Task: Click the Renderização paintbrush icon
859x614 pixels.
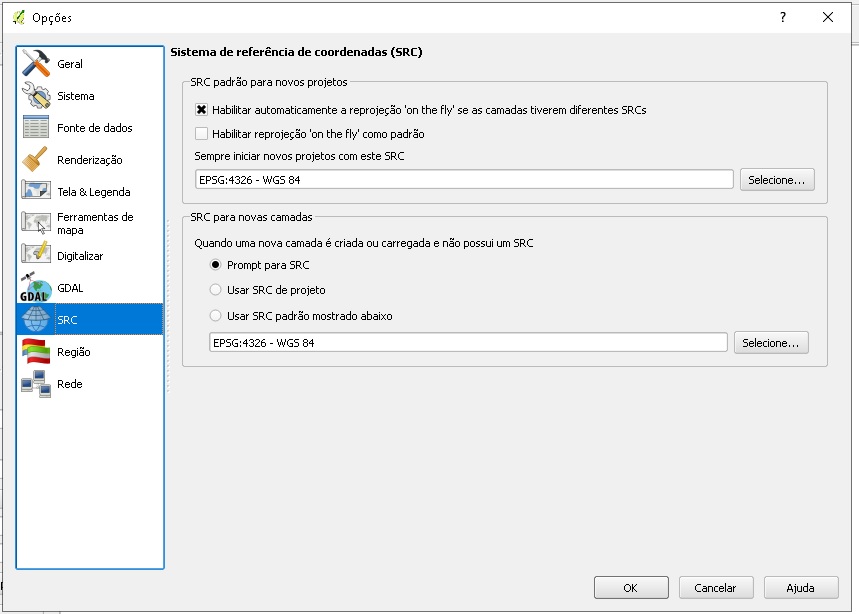Action: coord(36,160)
